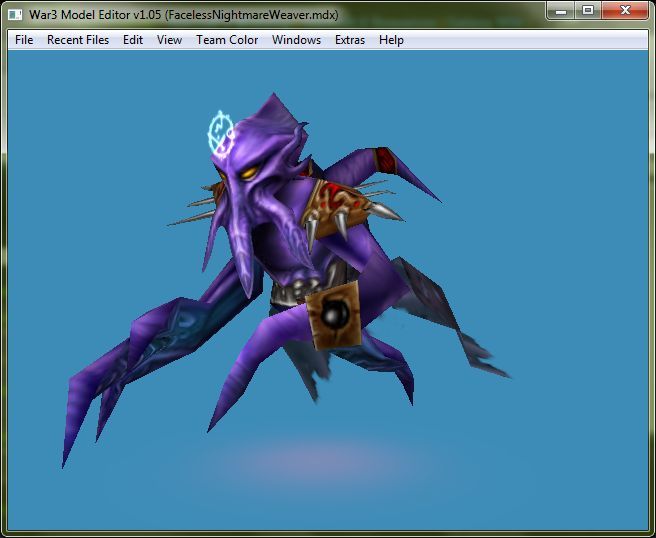Minimize the War3 Model Editor window
Image resolution: width=656 pixels, height=538 pixels.
[561, 10]
